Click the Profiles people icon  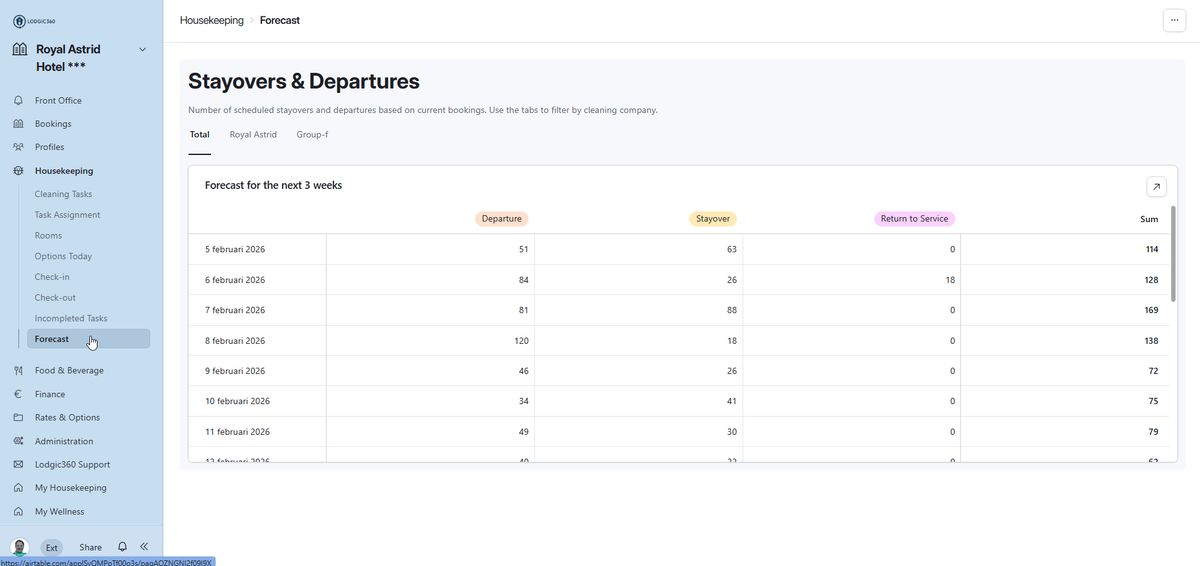coord(18,147)
